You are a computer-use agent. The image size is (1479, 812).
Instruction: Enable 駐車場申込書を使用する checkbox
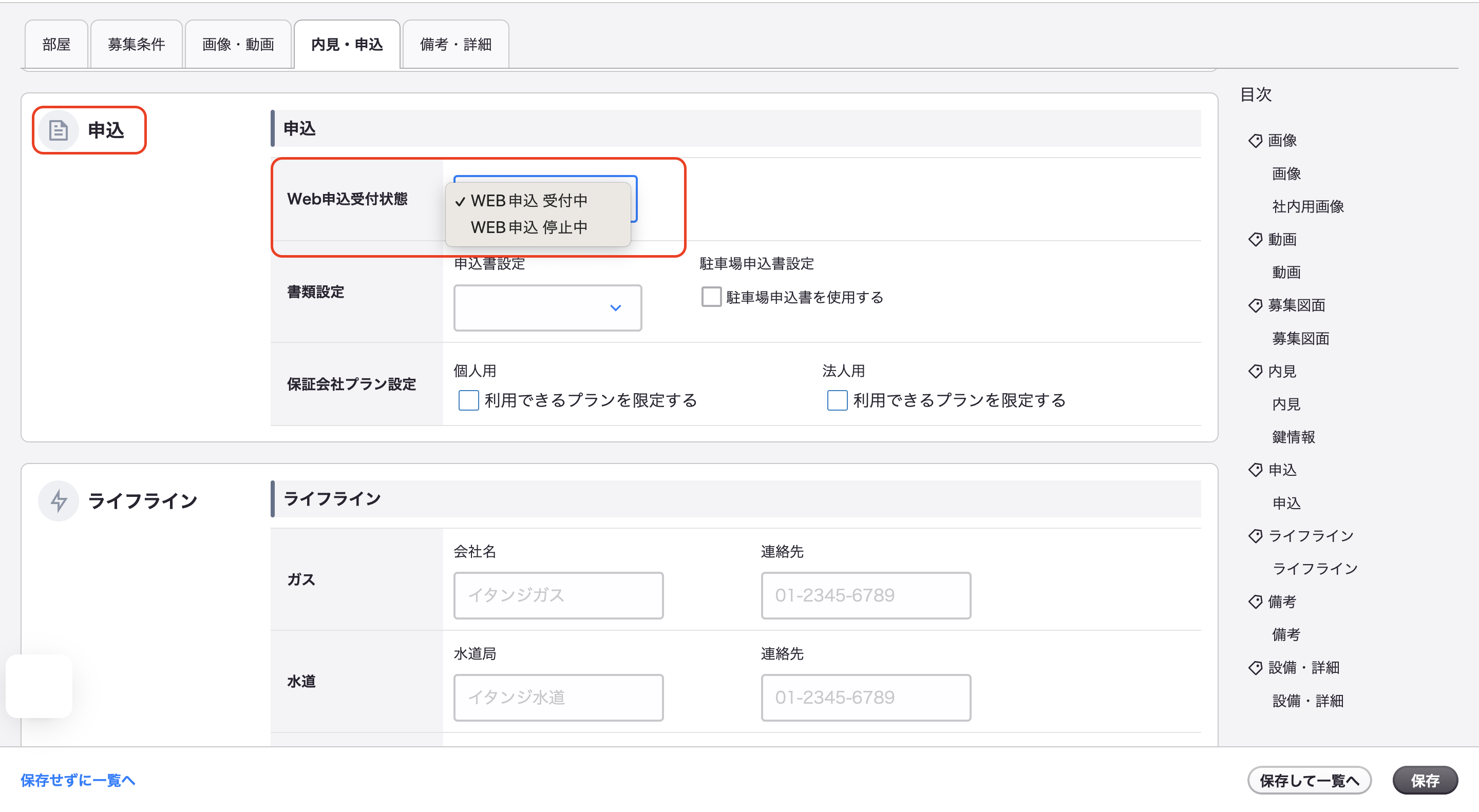711,297
